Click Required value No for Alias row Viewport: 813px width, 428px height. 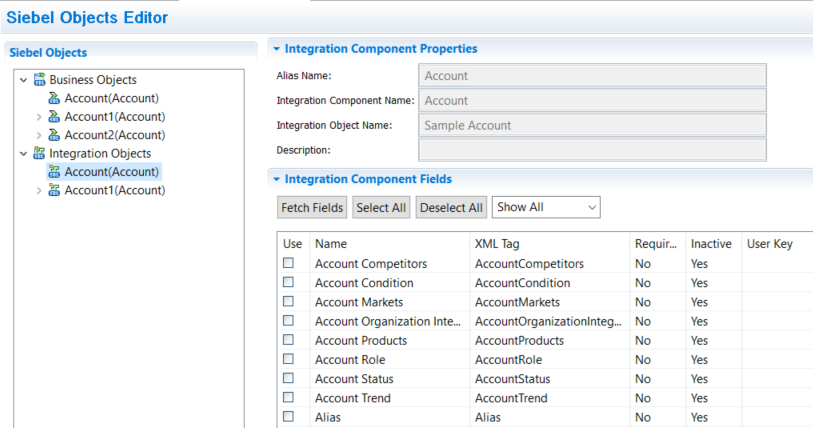(x=642, y=417)
